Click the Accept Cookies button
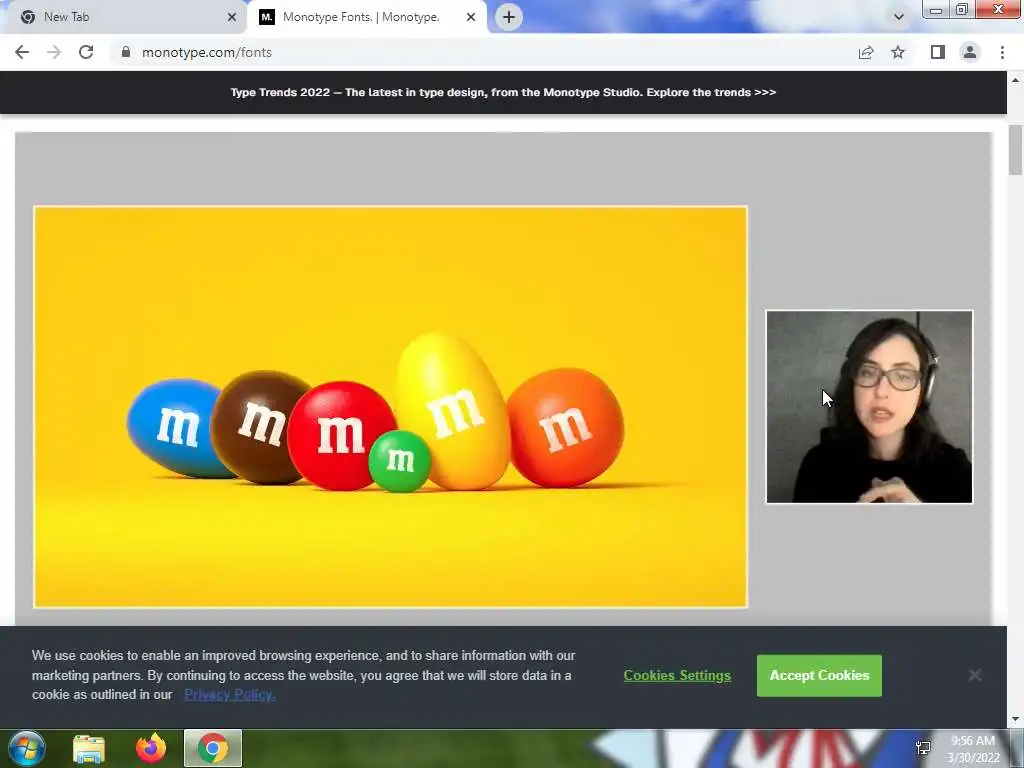 coord(819,675)
